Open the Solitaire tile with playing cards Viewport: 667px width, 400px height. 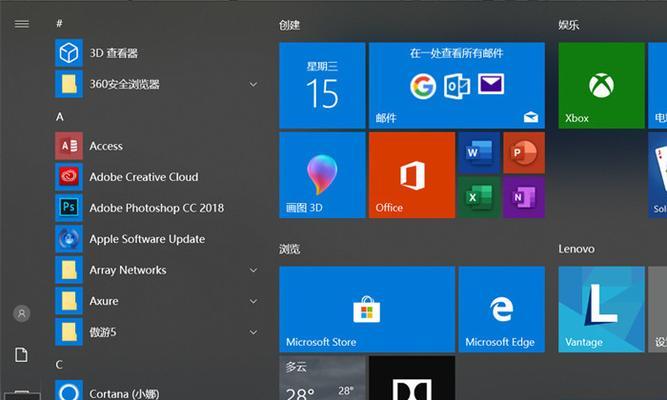pyautogui.click(x=658, y=175)
